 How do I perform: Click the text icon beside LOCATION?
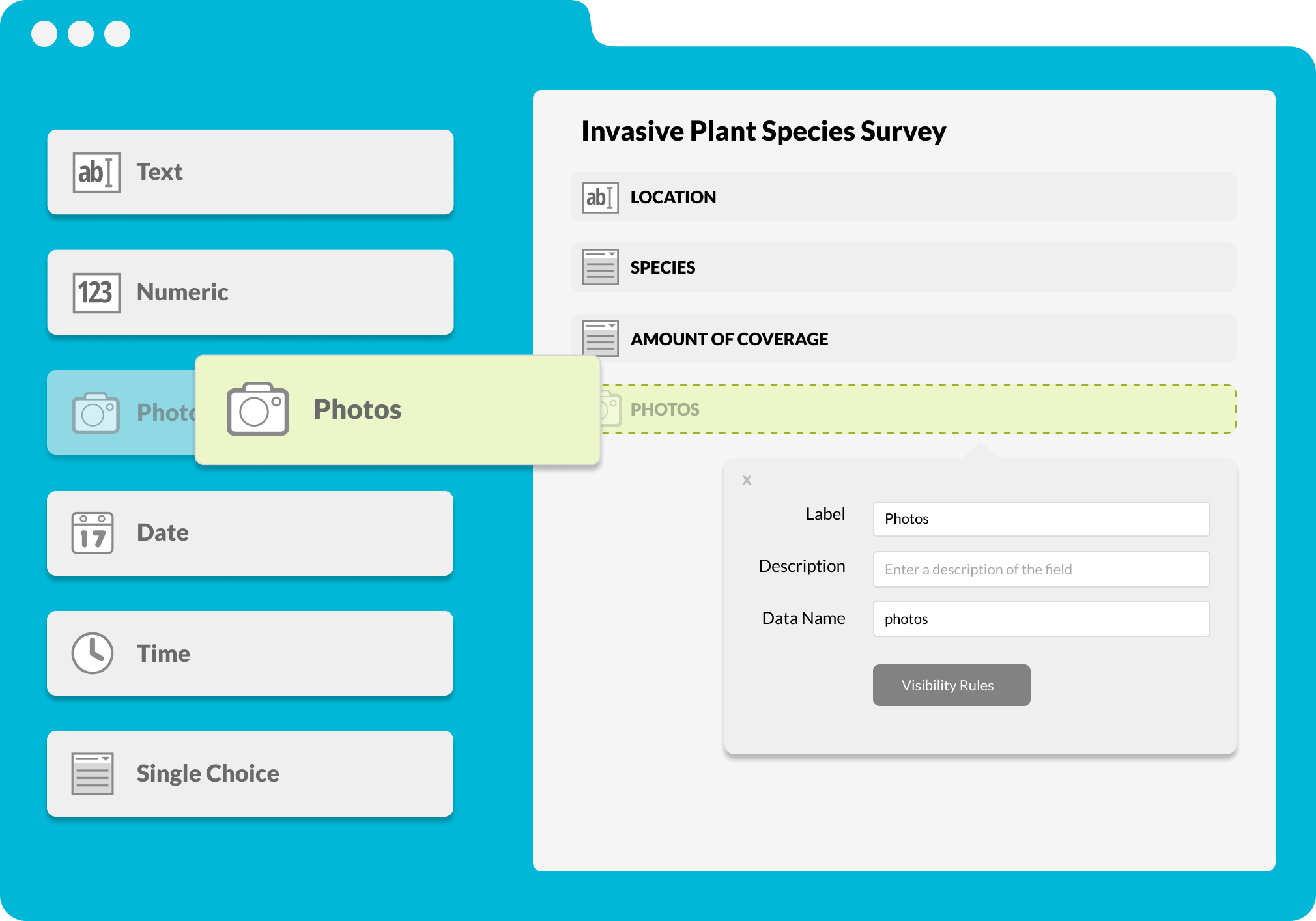click(x=600, y=197)
